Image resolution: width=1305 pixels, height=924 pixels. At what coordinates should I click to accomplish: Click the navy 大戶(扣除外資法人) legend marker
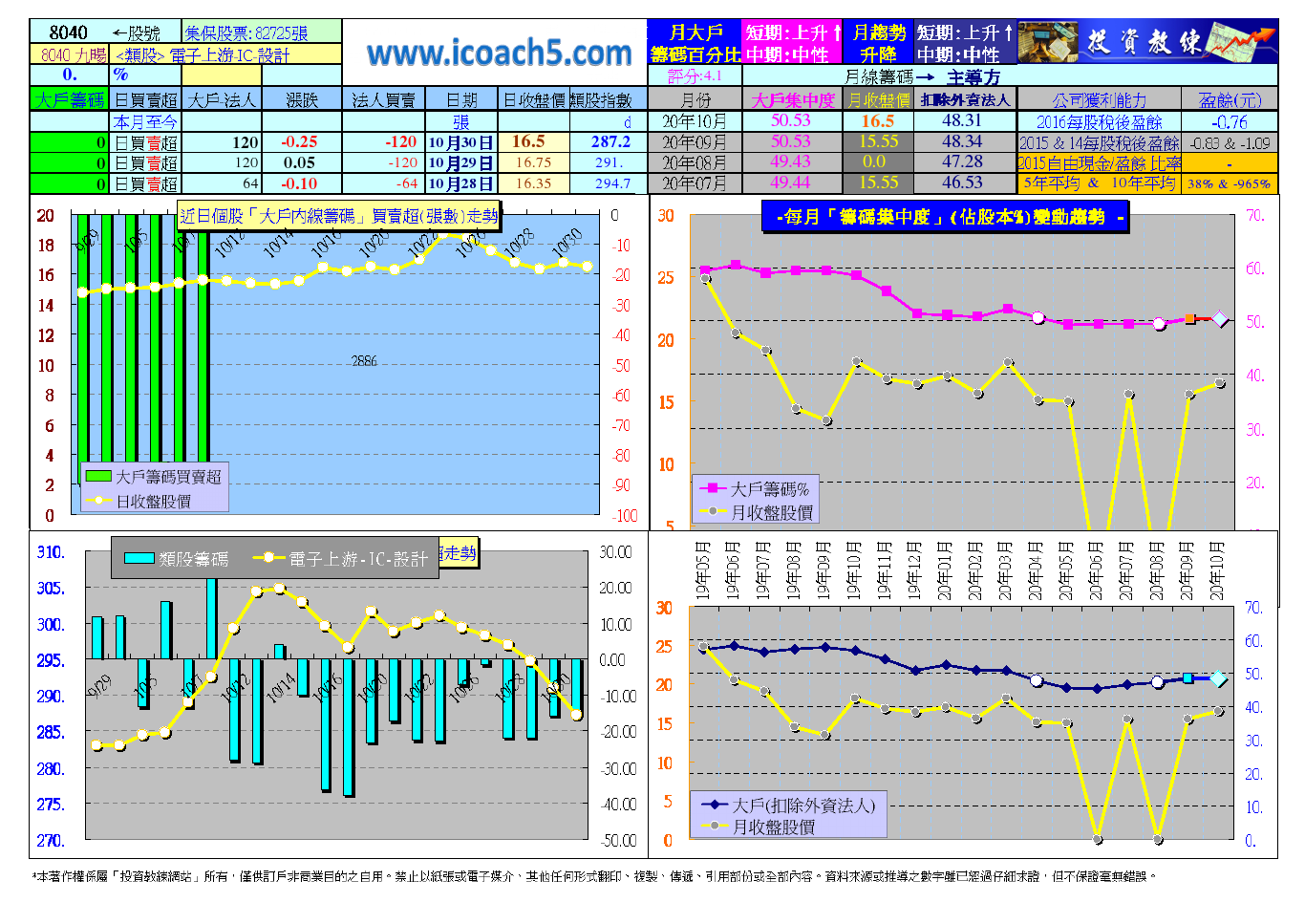click(x=713, y=806)
